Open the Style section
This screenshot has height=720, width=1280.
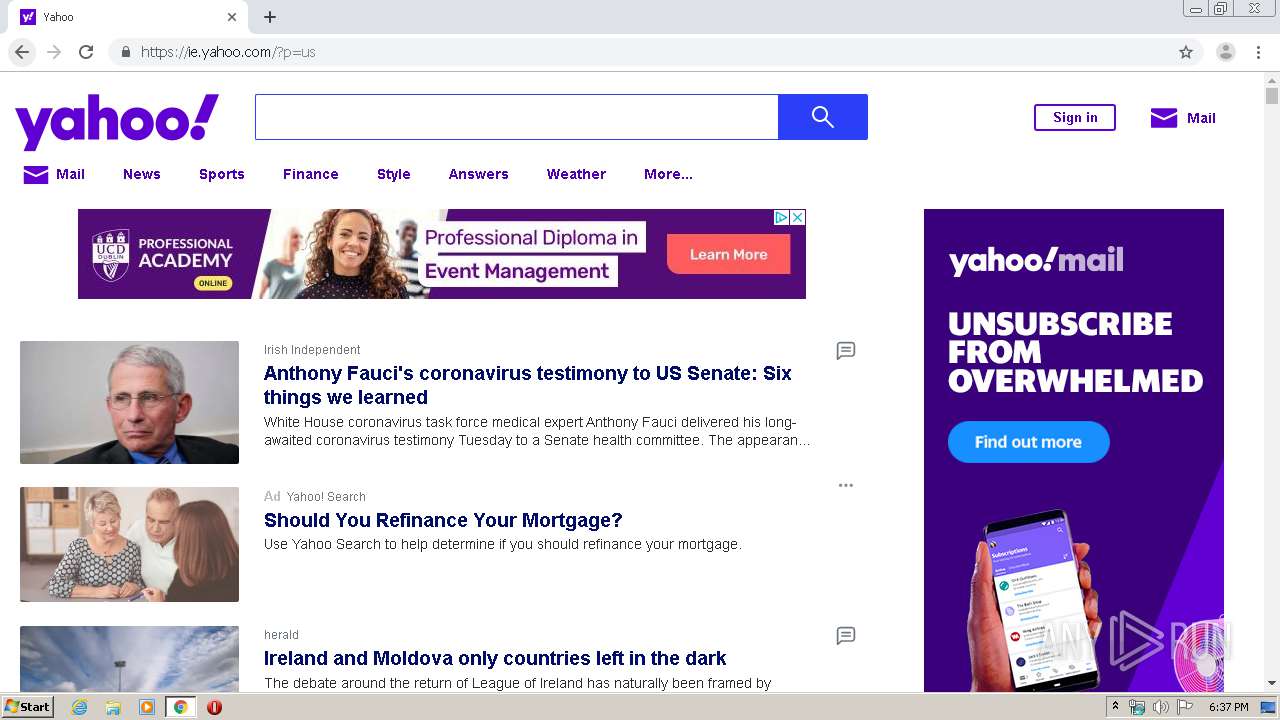(x=394, y=174)
